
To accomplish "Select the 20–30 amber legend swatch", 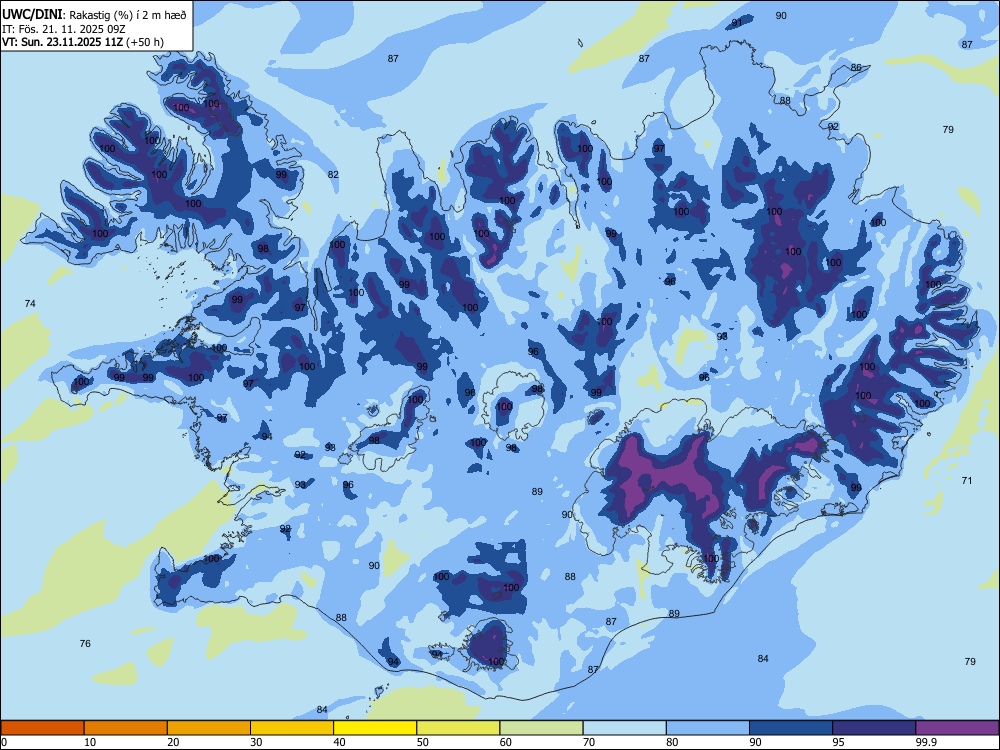I will point(209,728).
